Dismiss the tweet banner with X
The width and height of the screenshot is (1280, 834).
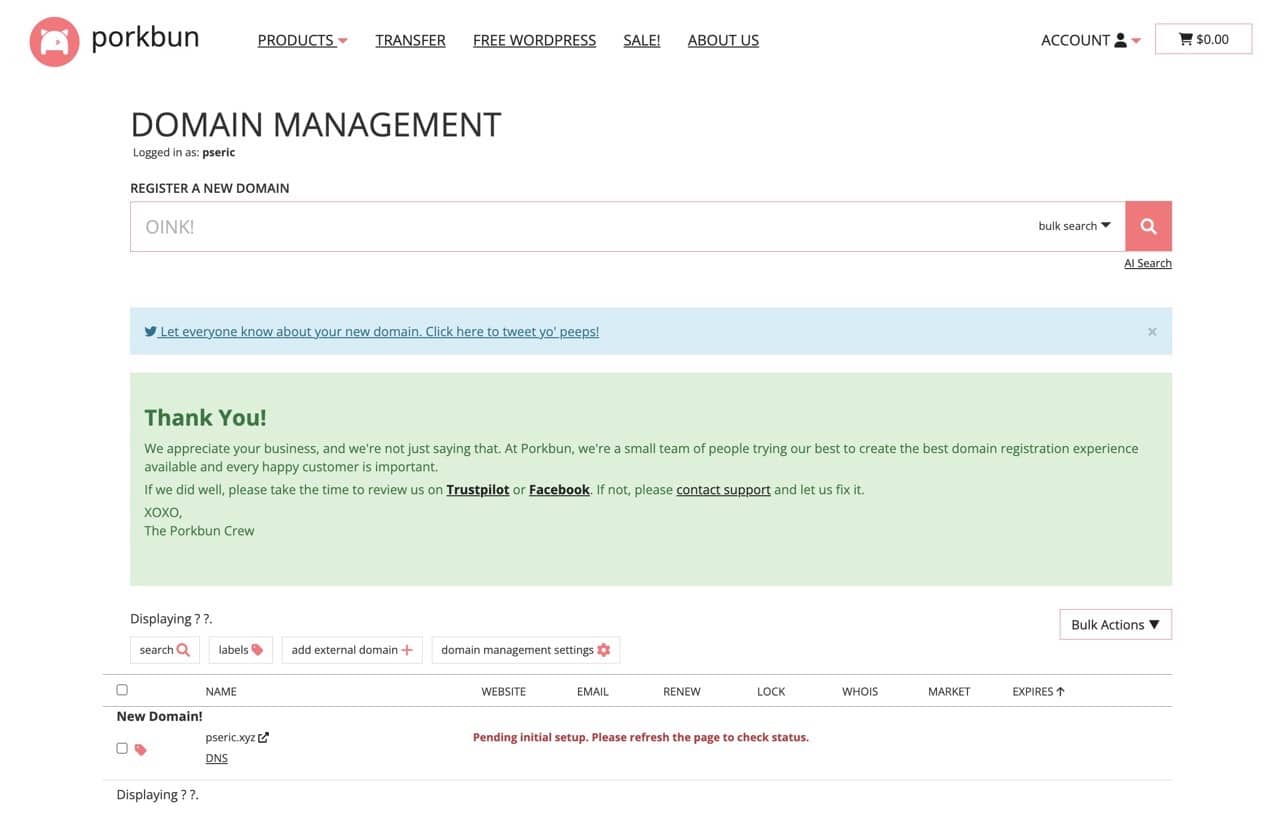pos(1152,331)
